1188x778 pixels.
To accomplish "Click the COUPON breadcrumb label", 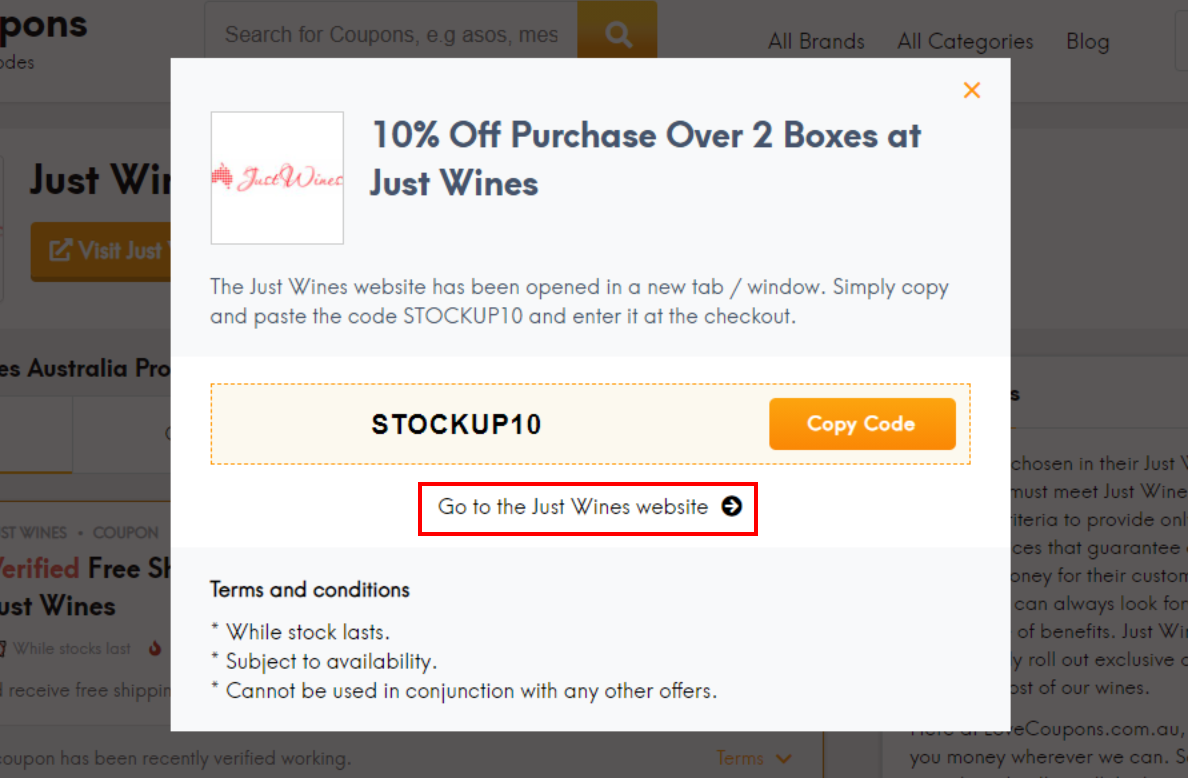I will point(125,532).
